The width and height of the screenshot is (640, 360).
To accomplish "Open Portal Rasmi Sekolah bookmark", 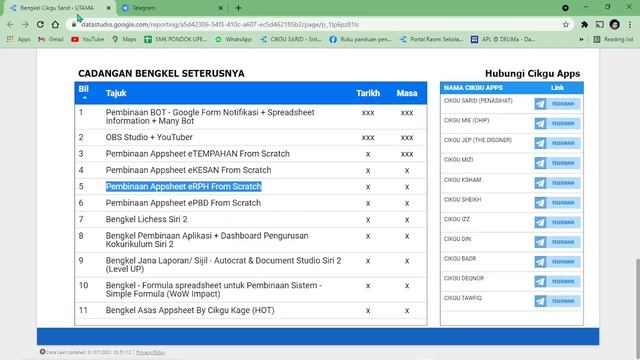I will [x=431, y=39].
